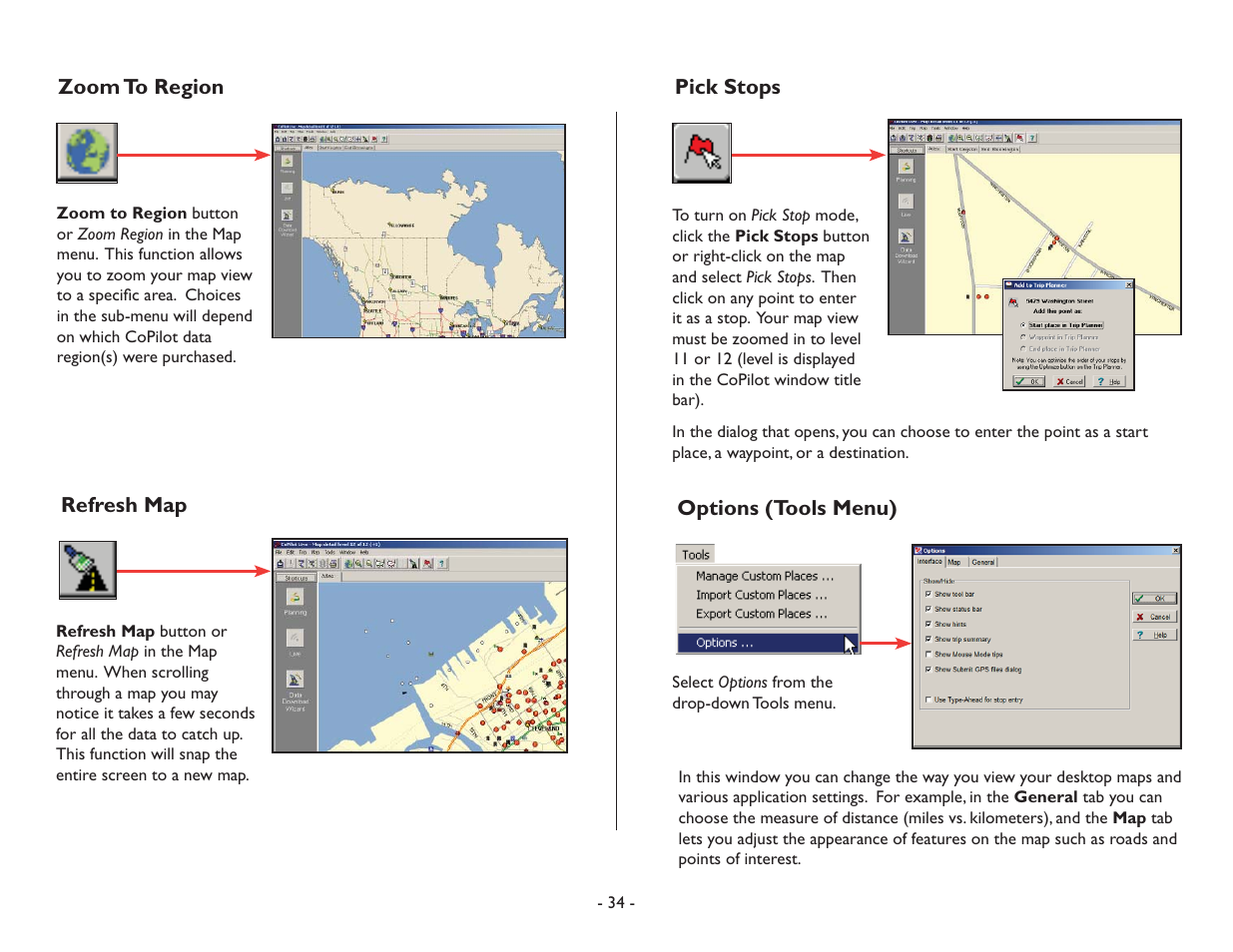This screenshot has width=1233, height=952.
Task: Toggle Show hints checkbox
Action: coord(928,624)
